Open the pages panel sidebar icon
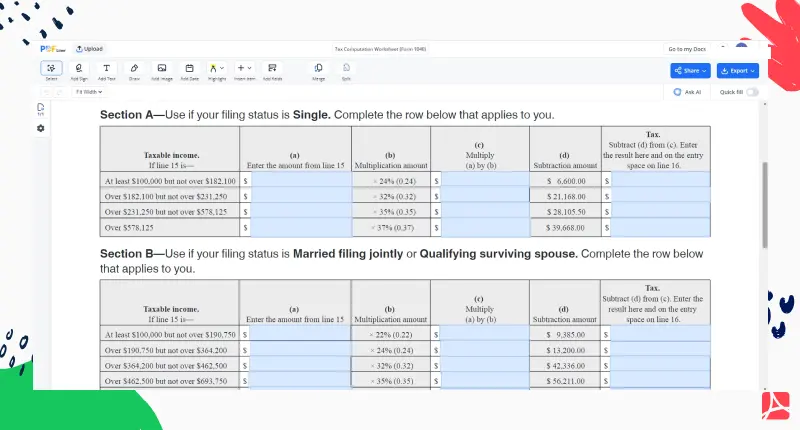800x430 pixels. coord(41,109)
